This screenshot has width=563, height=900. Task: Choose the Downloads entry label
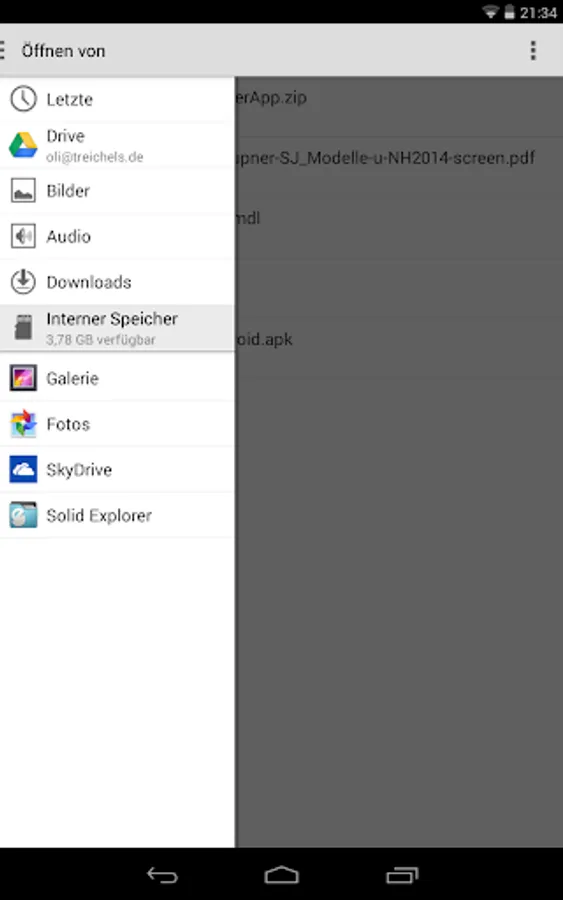click(x=89, y=282)
